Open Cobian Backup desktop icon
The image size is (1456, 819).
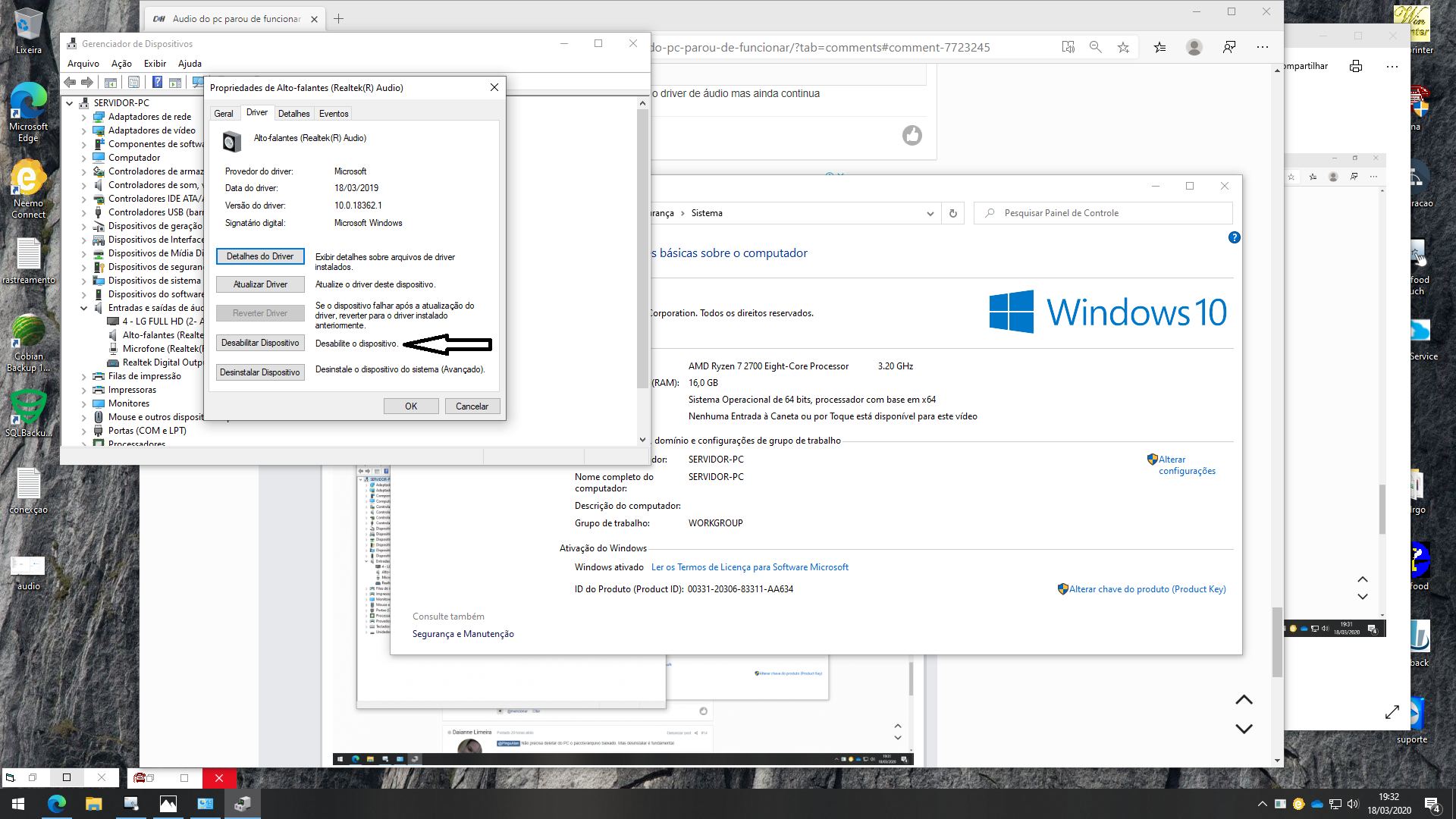pyautogui.click(x=28, y=343)
